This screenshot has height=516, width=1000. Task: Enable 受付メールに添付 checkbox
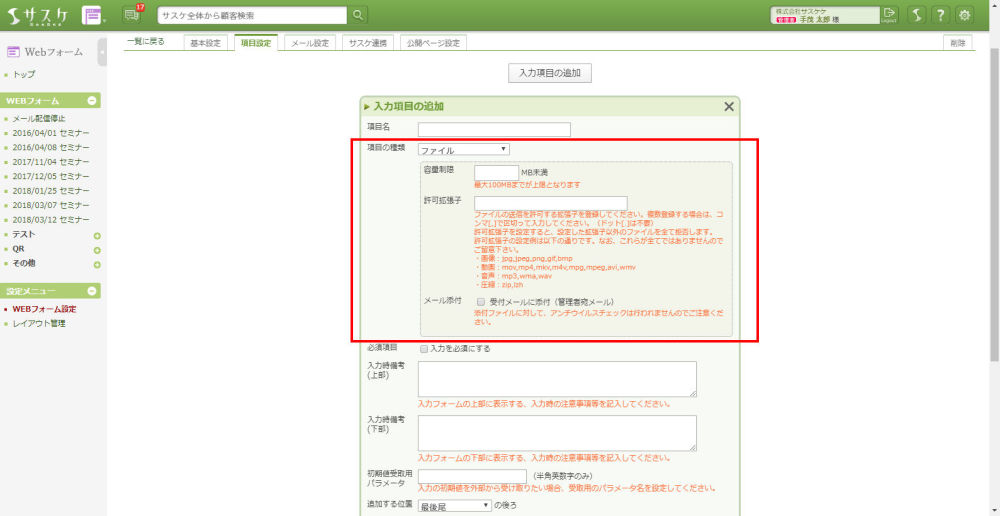(x=481, y=301)
